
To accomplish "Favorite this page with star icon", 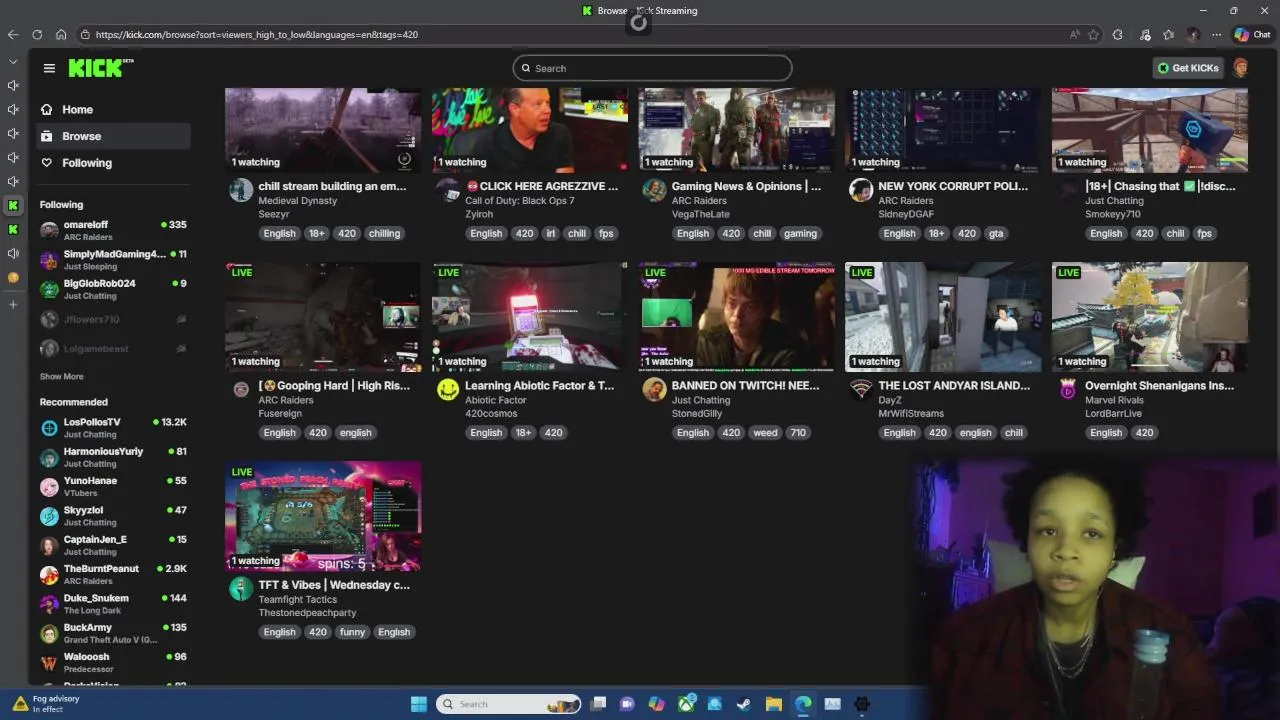I will [x=1094, y=34].
